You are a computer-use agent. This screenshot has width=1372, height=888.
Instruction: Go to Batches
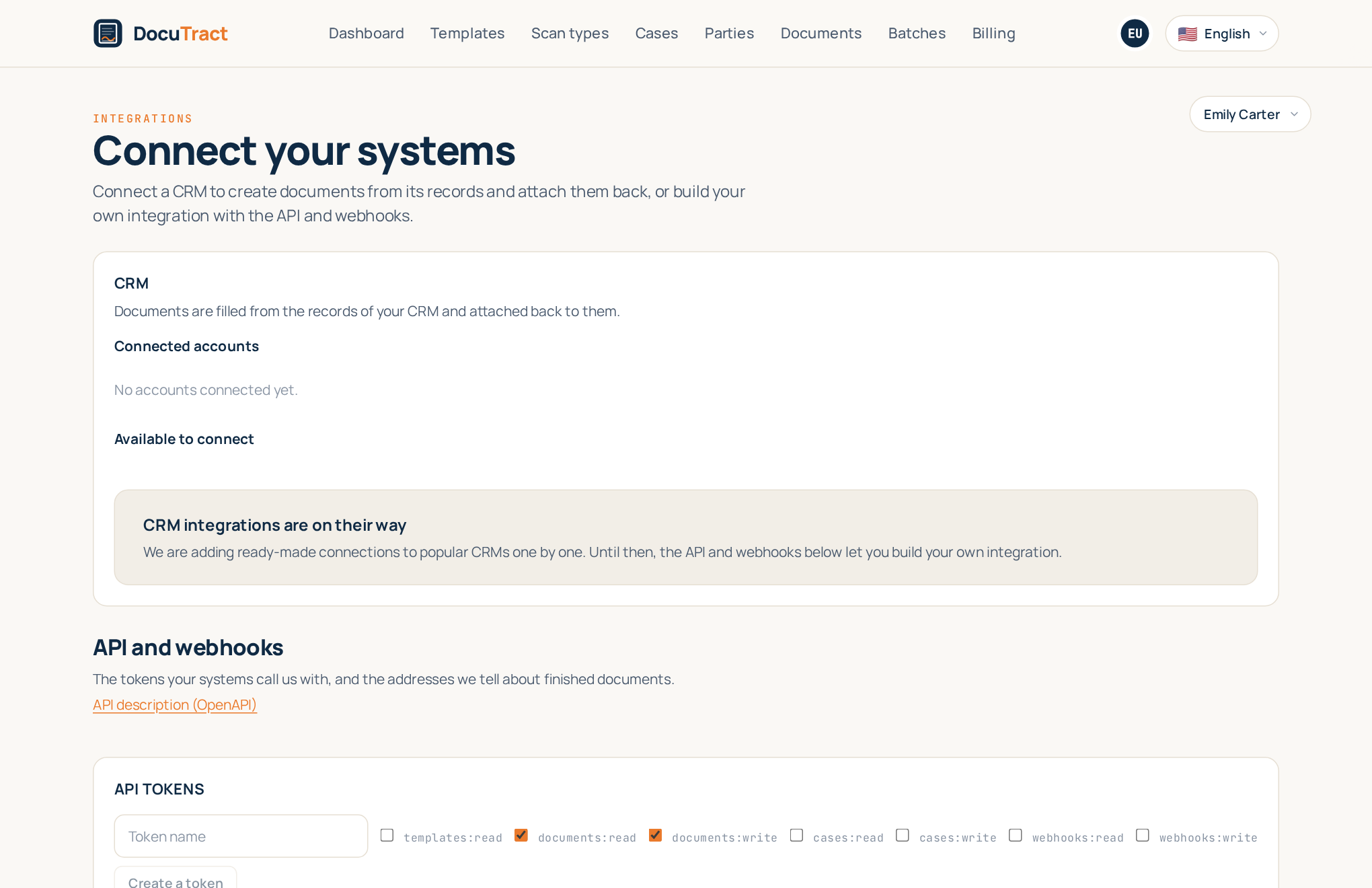pos(917,34)
